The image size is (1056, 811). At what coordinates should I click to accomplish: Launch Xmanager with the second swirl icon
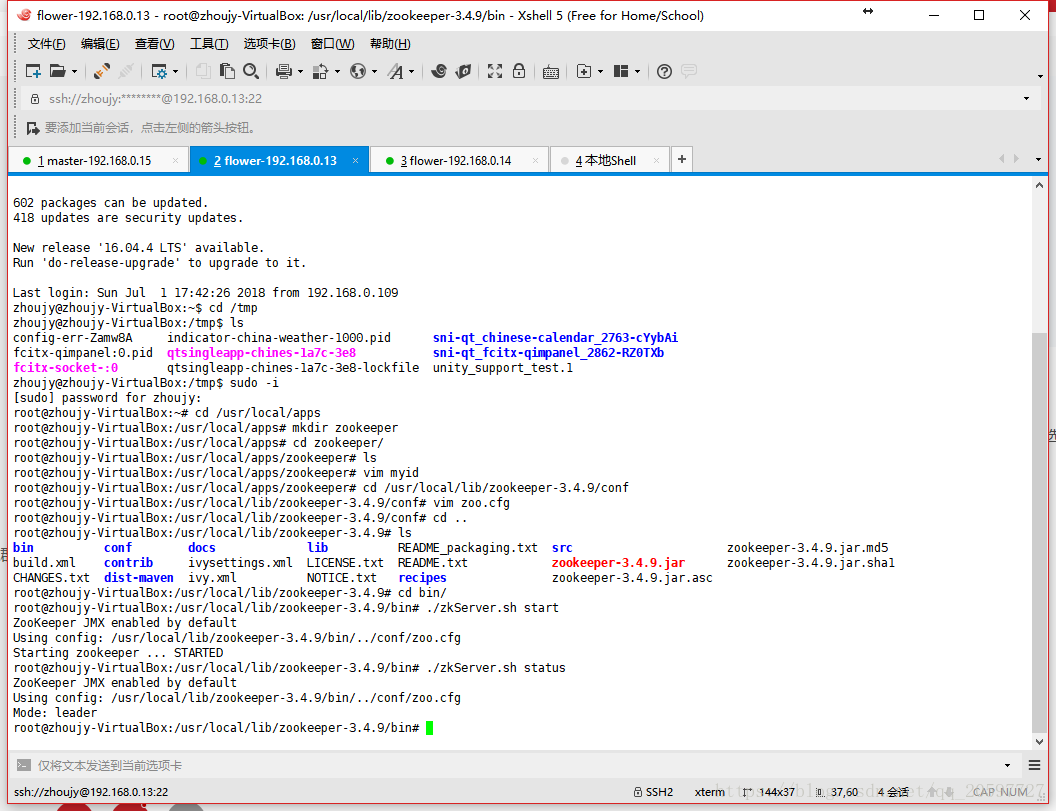[x=463, y=71]
